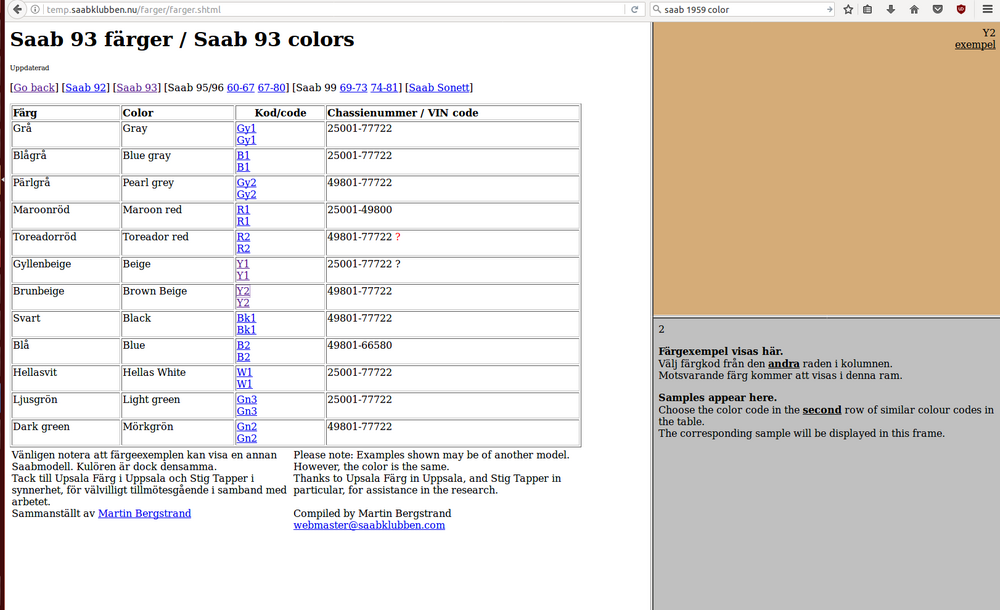Click the search magnifier icon

pyautogui.click(x=657, y=10)
